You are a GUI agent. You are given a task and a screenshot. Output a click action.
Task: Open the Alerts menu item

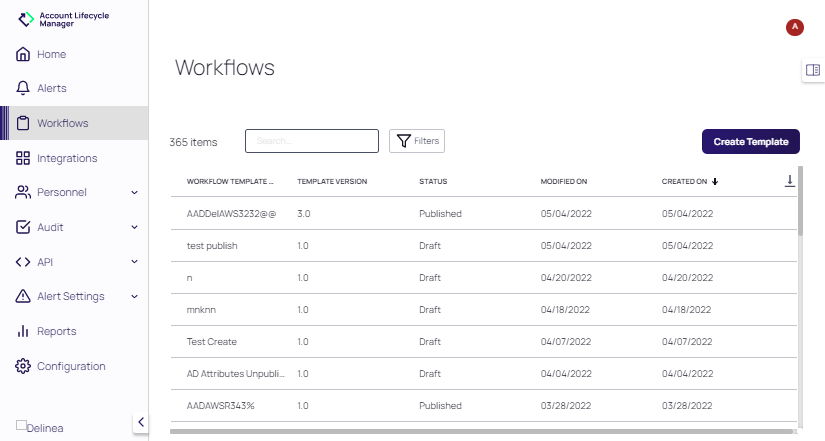tap(74, 88)
